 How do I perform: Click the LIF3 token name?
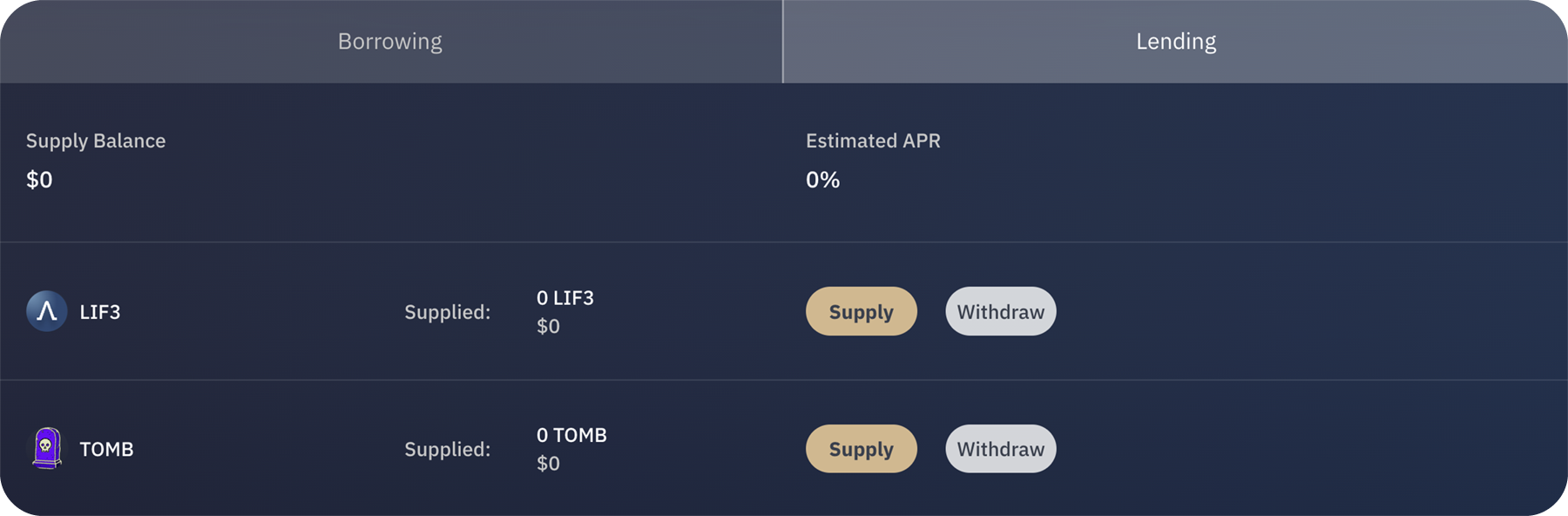coord(100,312)
